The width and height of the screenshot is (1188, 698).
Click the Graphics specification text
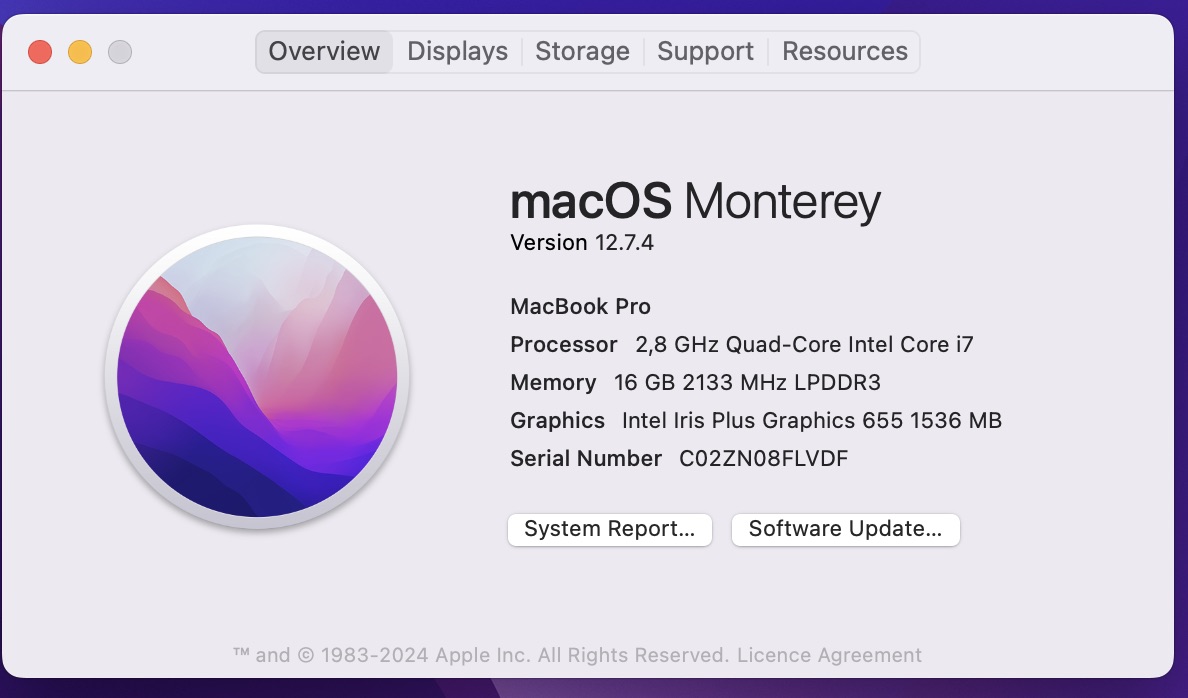click(754, 420)
